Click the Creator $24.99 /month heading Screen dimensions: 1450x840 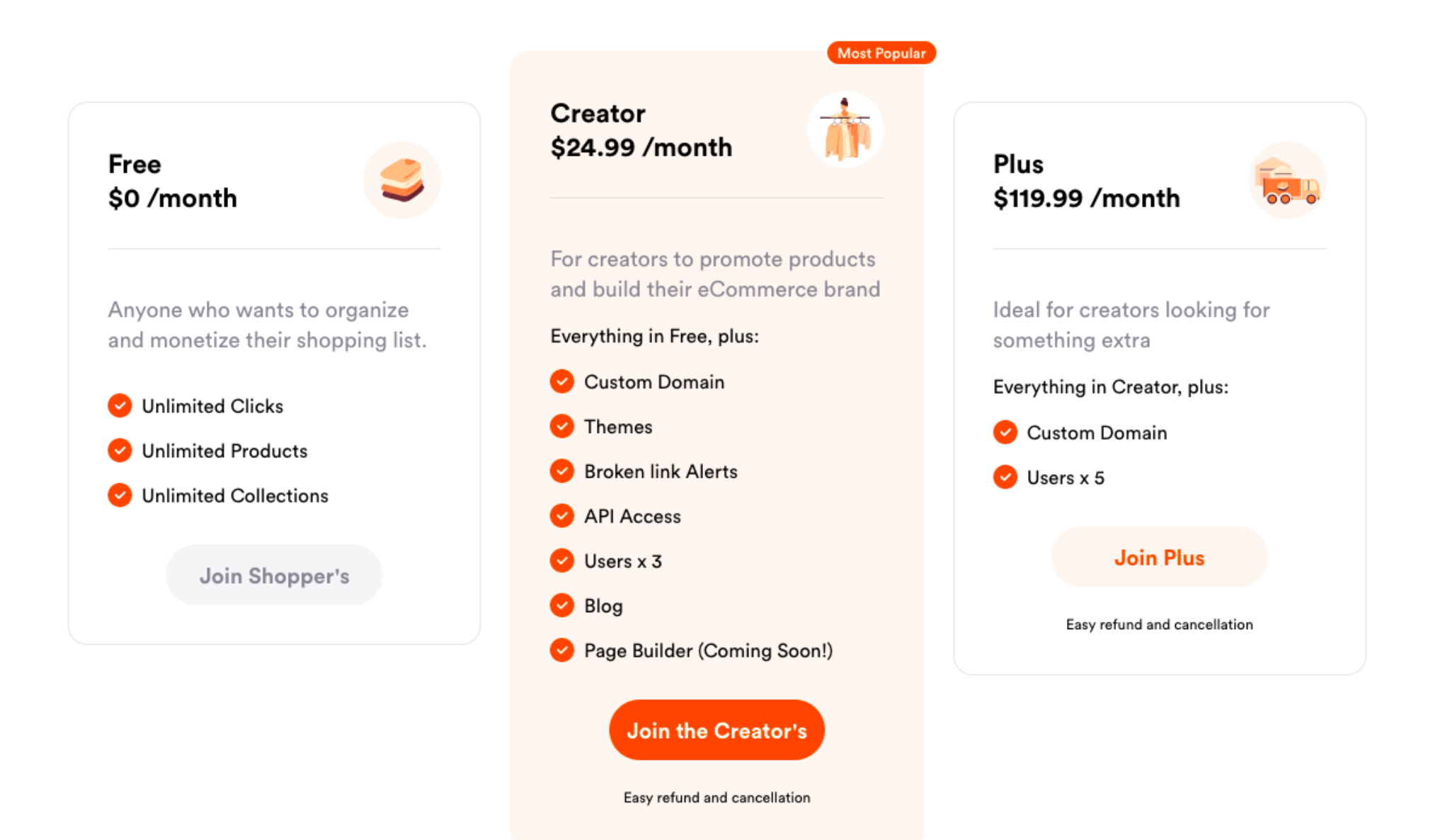click(641, 130)
